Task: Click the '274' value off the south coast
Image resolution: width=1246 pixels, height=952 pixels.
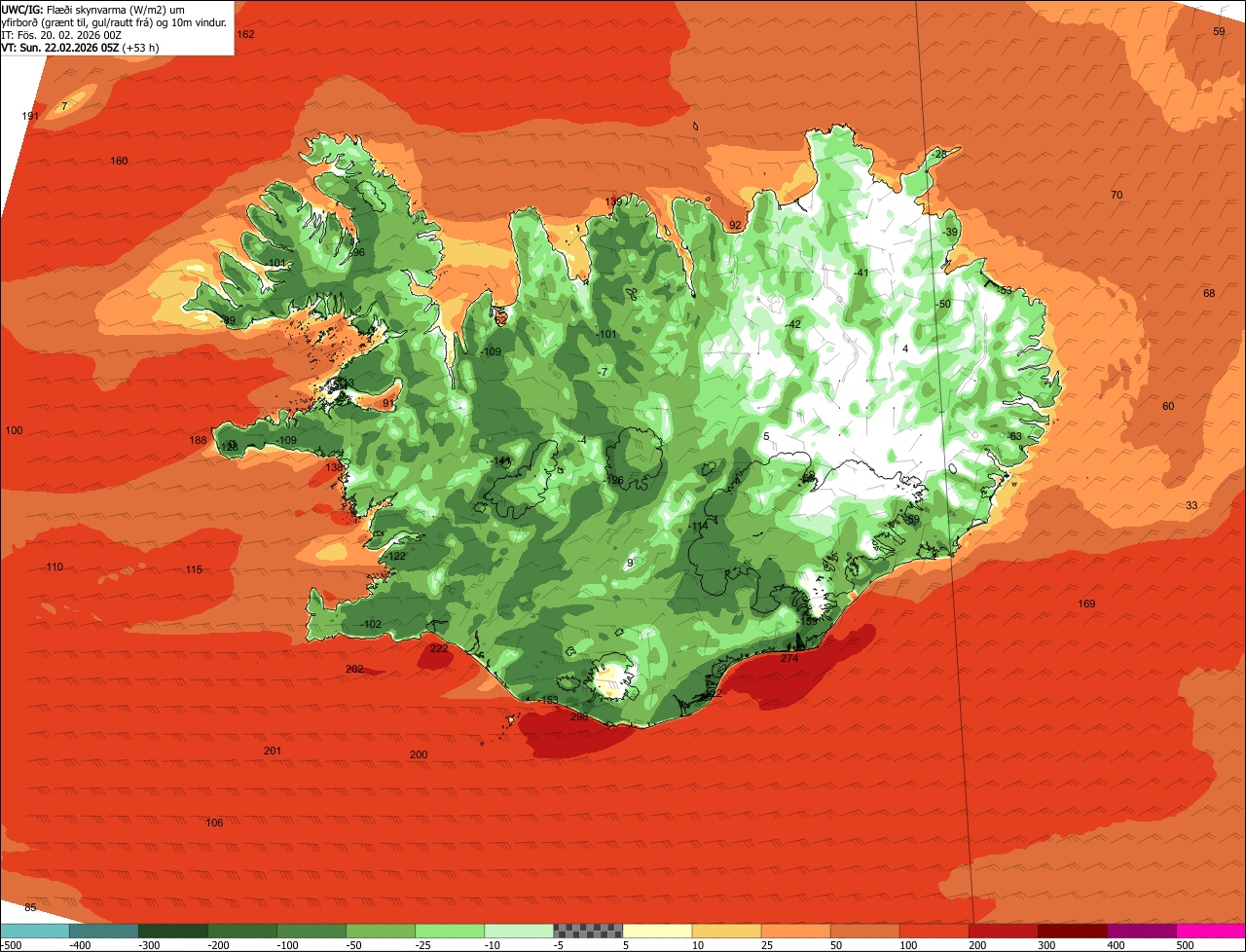Action: (789, 658)
